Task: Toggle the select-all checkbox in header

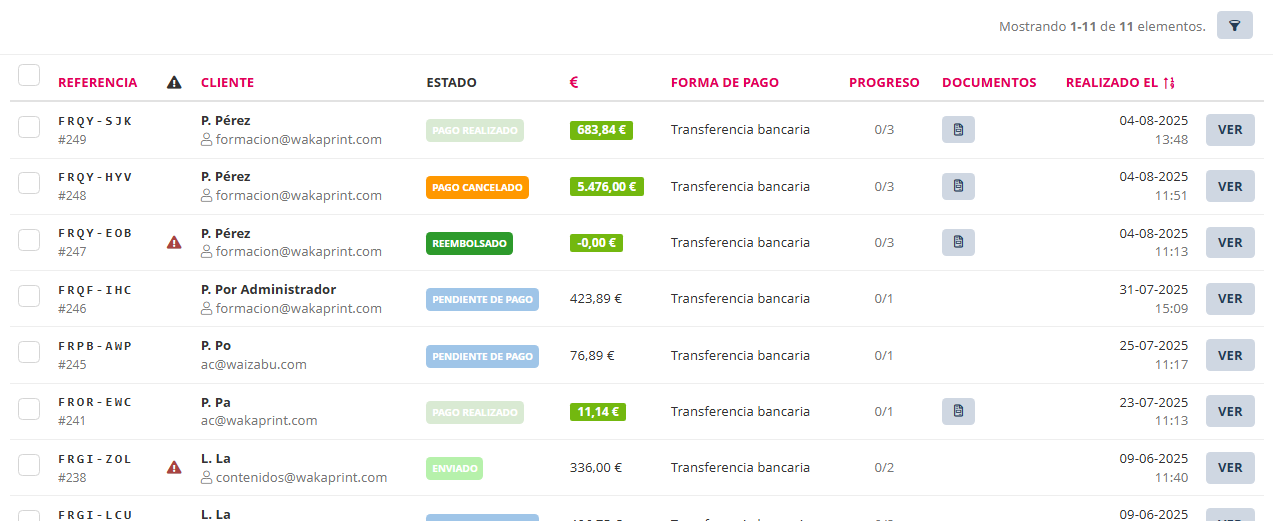Action: click(x=29, y=76)
